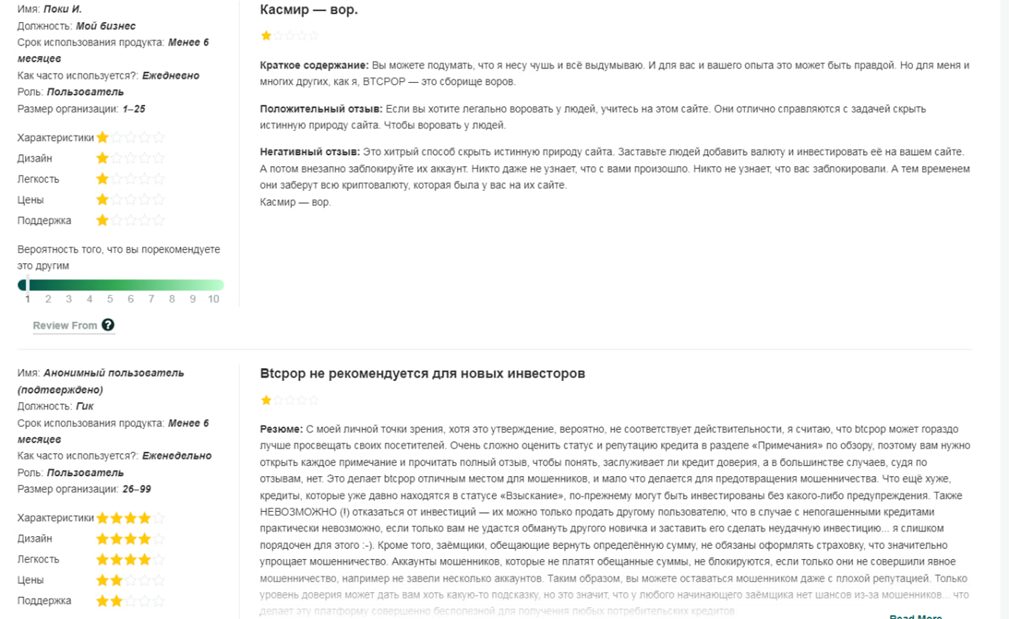
Task: Click first Поддержка star in Поки И. review
Action: tap(102, 220)
